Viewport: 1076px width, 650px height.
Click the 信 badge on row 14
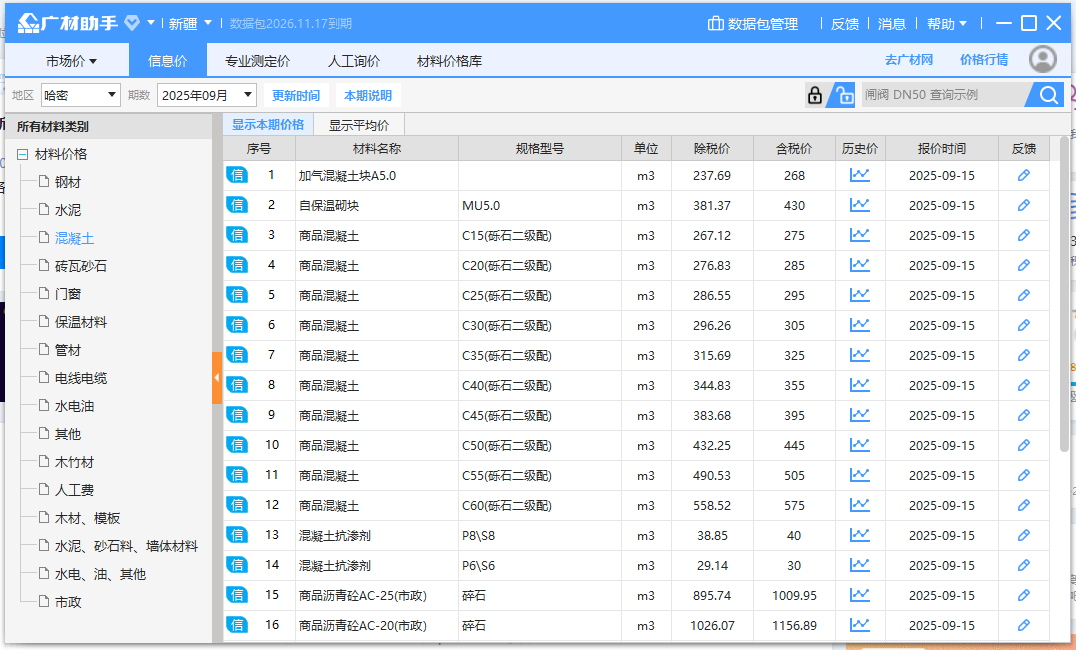point(237,565)
